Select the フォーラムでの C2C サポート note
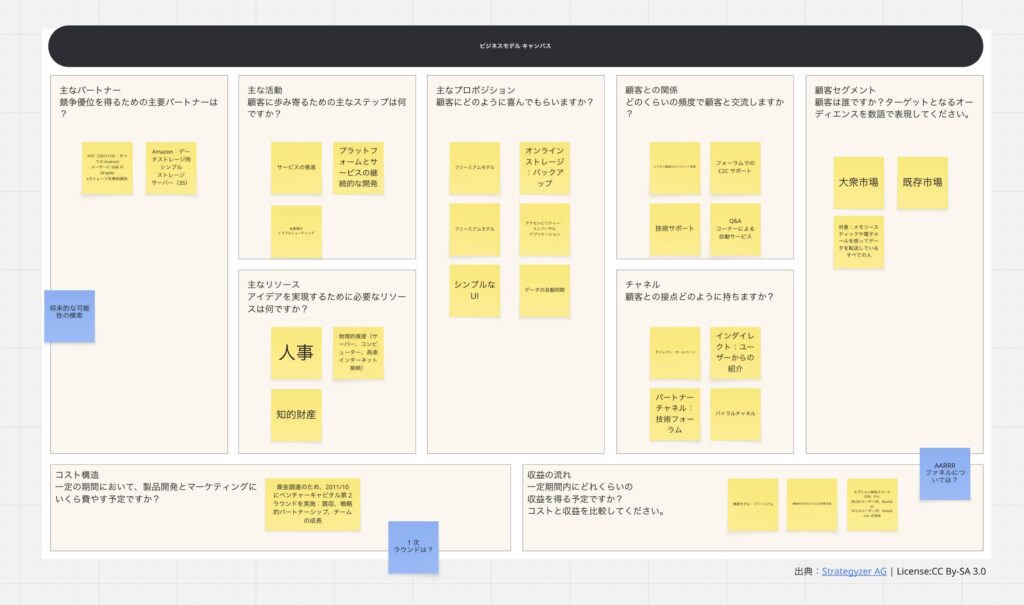The image size is (1024, 605). (x=735, y=167)
